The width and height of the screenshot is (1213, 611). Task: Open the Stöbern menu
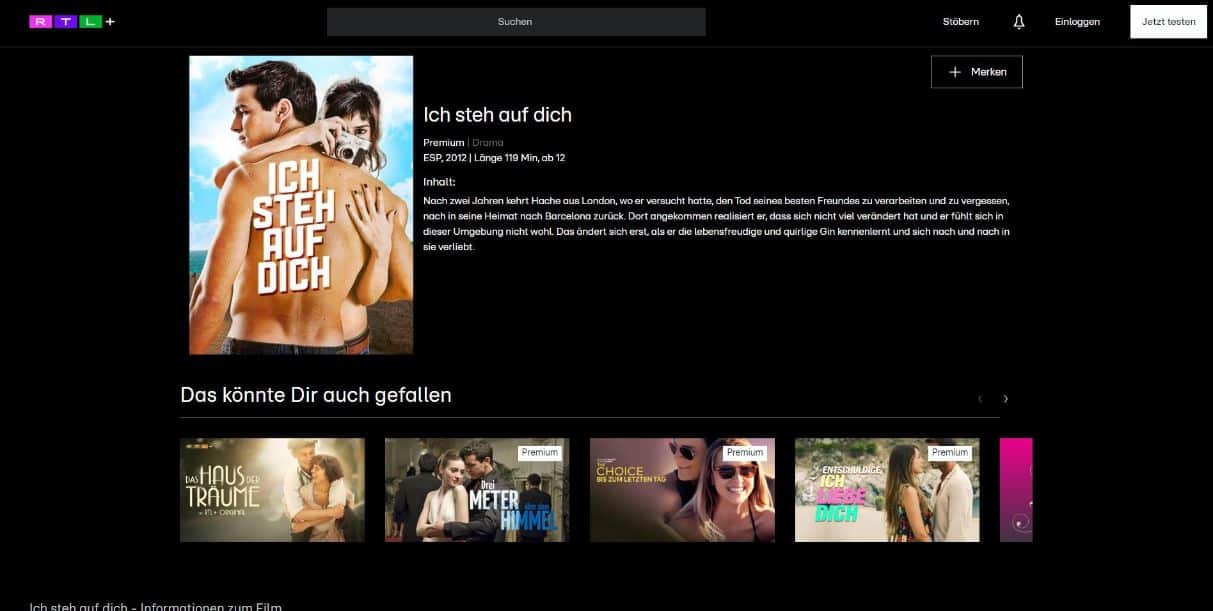coord(961,22)
